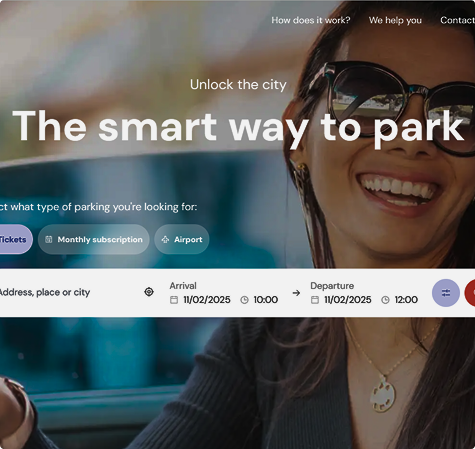The height and width of the screenshot is (449, 475).
Task: Click the Departure clock icon
Action: 385,300
